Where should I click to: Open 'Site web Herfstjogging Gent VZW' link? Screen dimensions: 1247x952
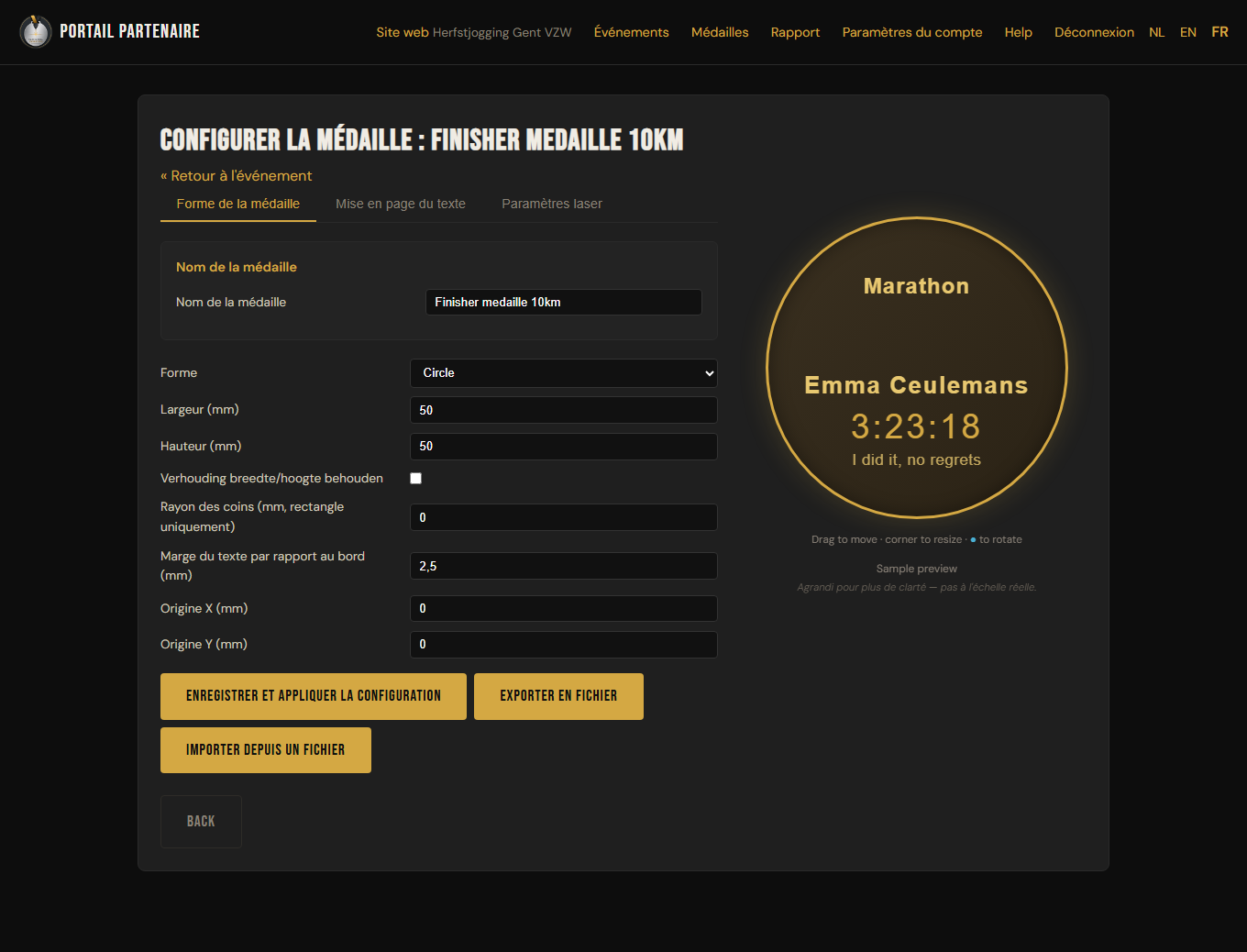(x=474, y=32)
